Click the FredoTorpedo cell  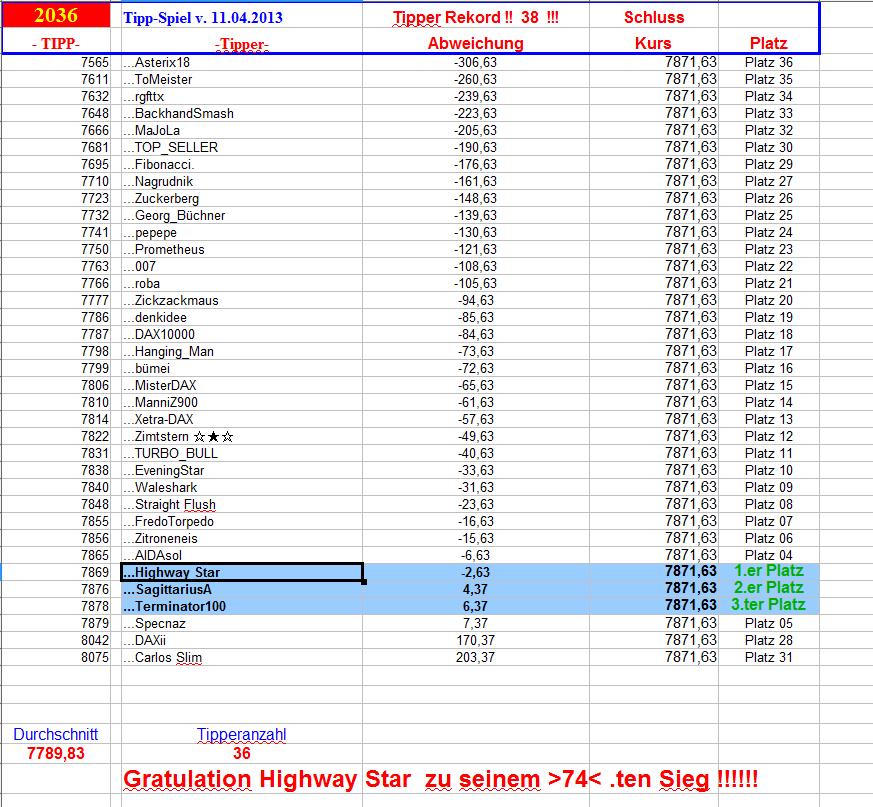[242, 521]
